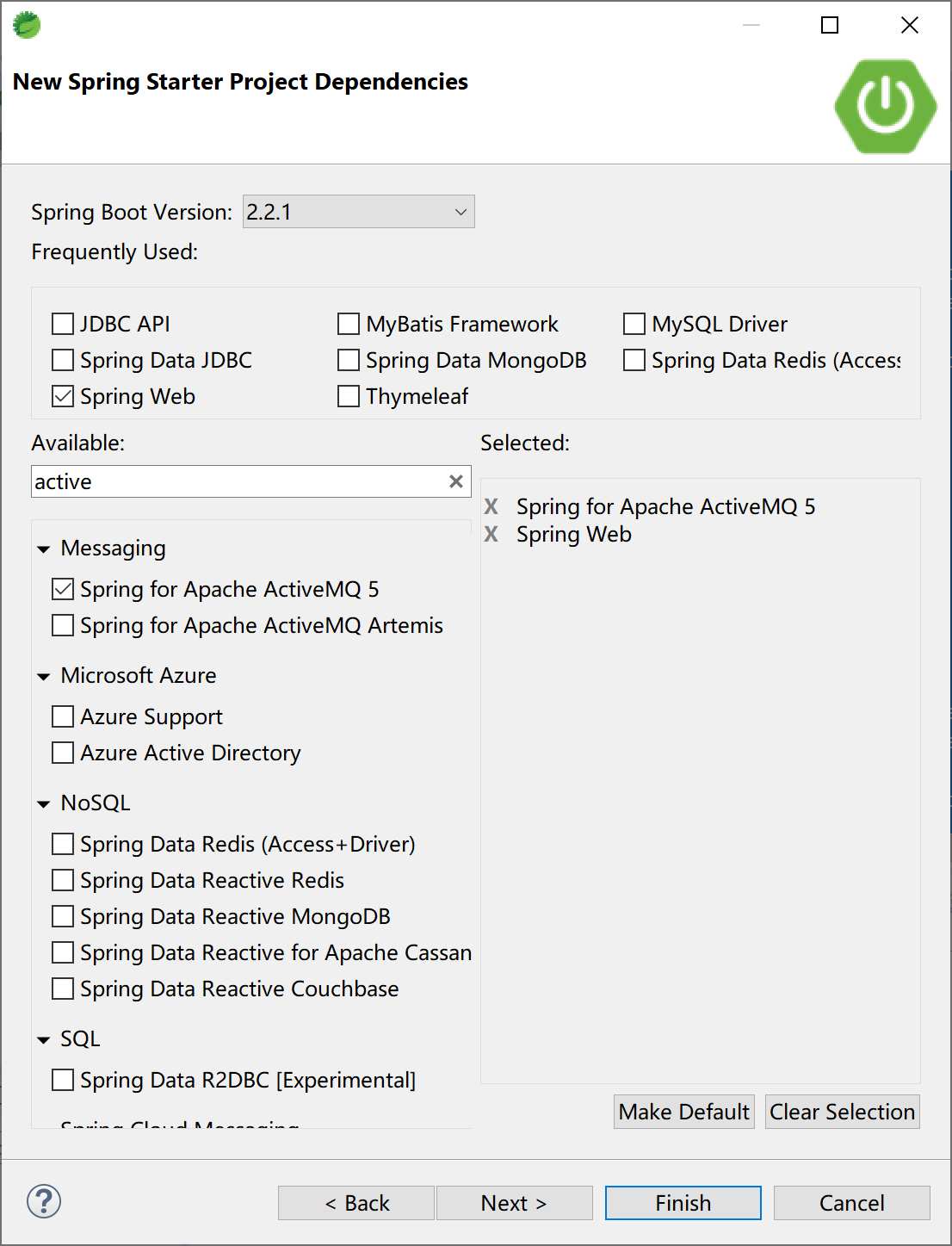
Task: Click the 'Available:' label
Action: pyautogui.click(x=78, y=443)
